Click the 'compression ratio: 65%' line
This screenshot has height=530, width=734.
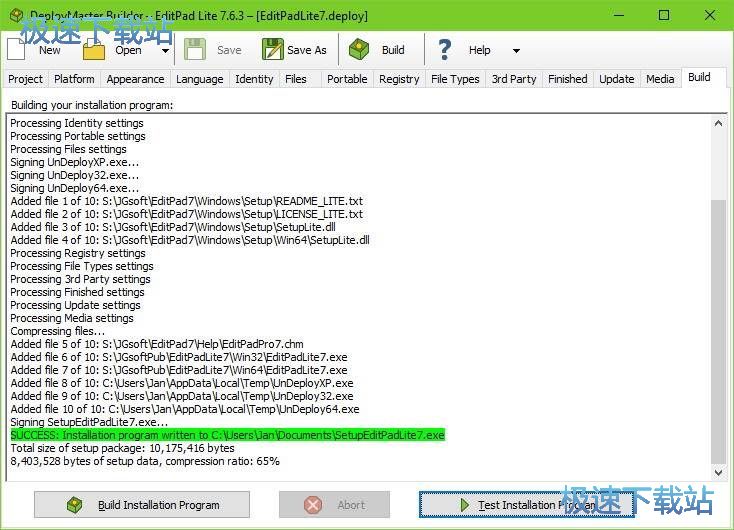click(145, 461)
